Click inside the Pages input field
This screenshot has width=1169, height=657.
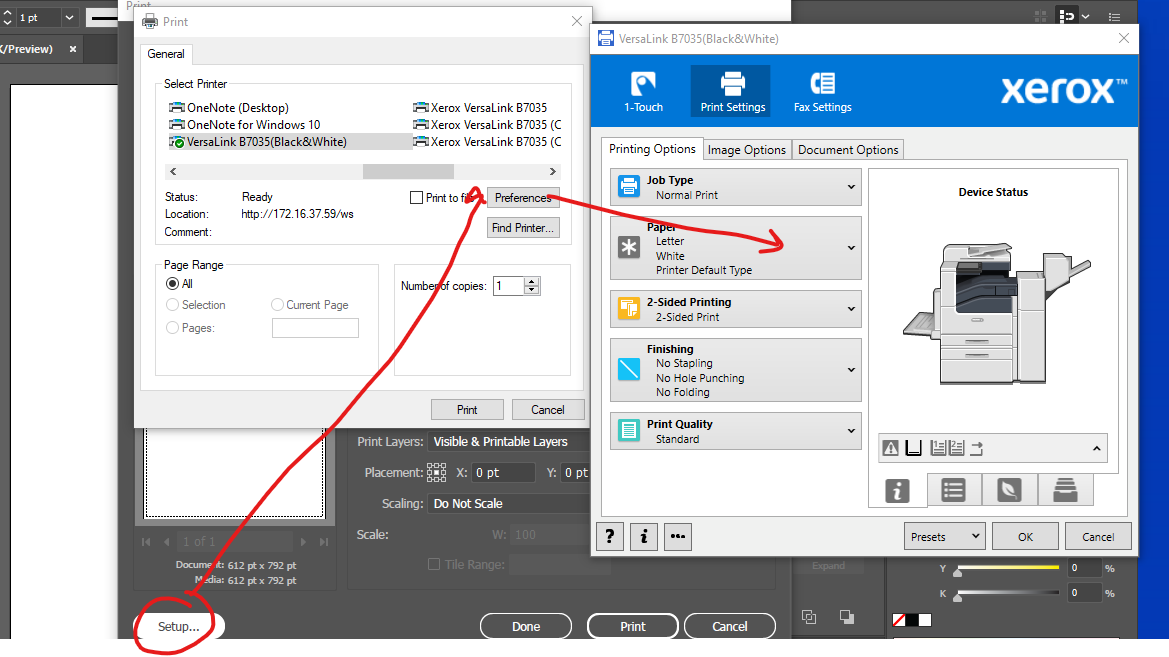tap(315, 327)
